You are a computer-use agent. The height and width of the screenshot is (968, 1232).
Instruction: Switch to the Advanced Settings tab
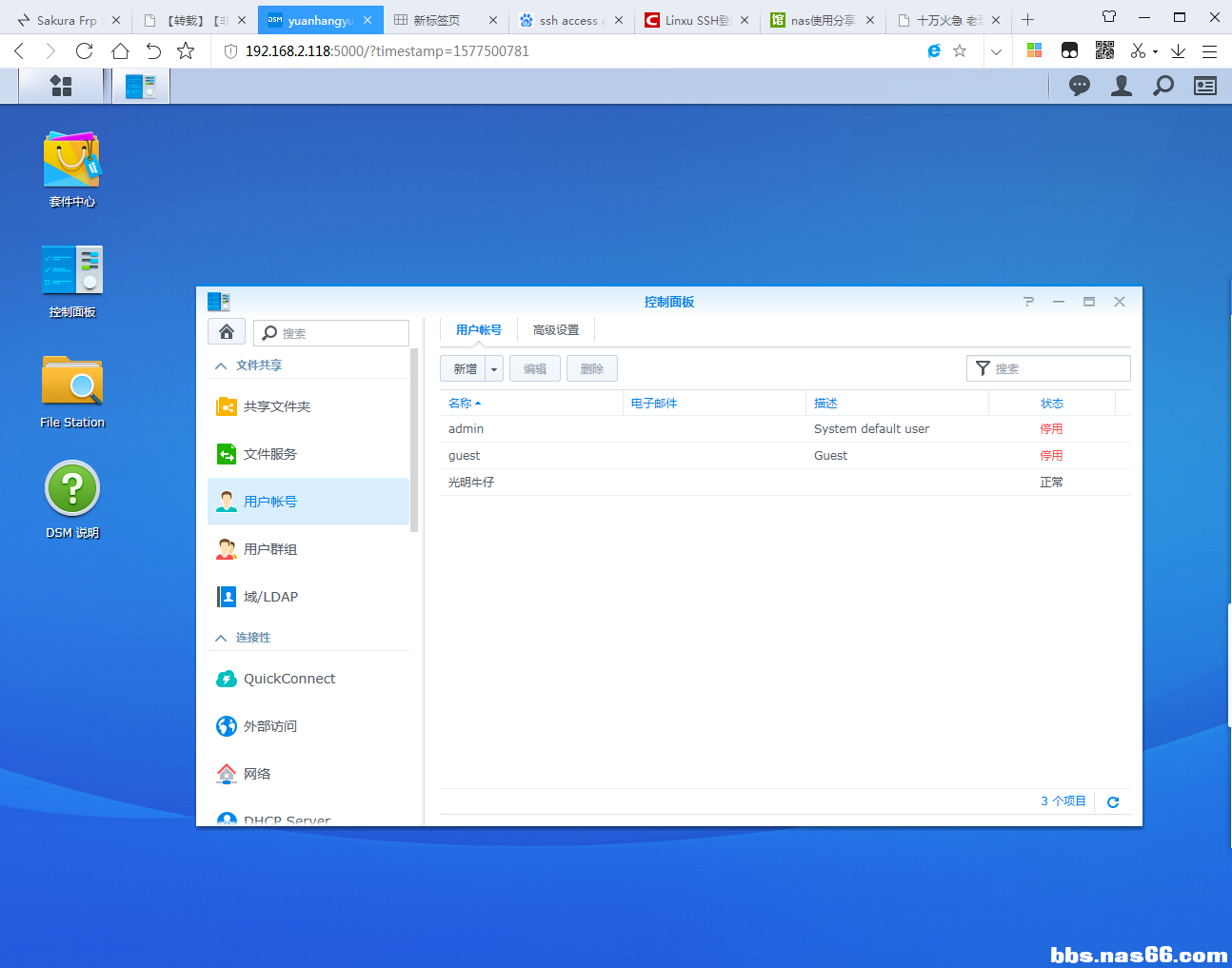(556, 330)
